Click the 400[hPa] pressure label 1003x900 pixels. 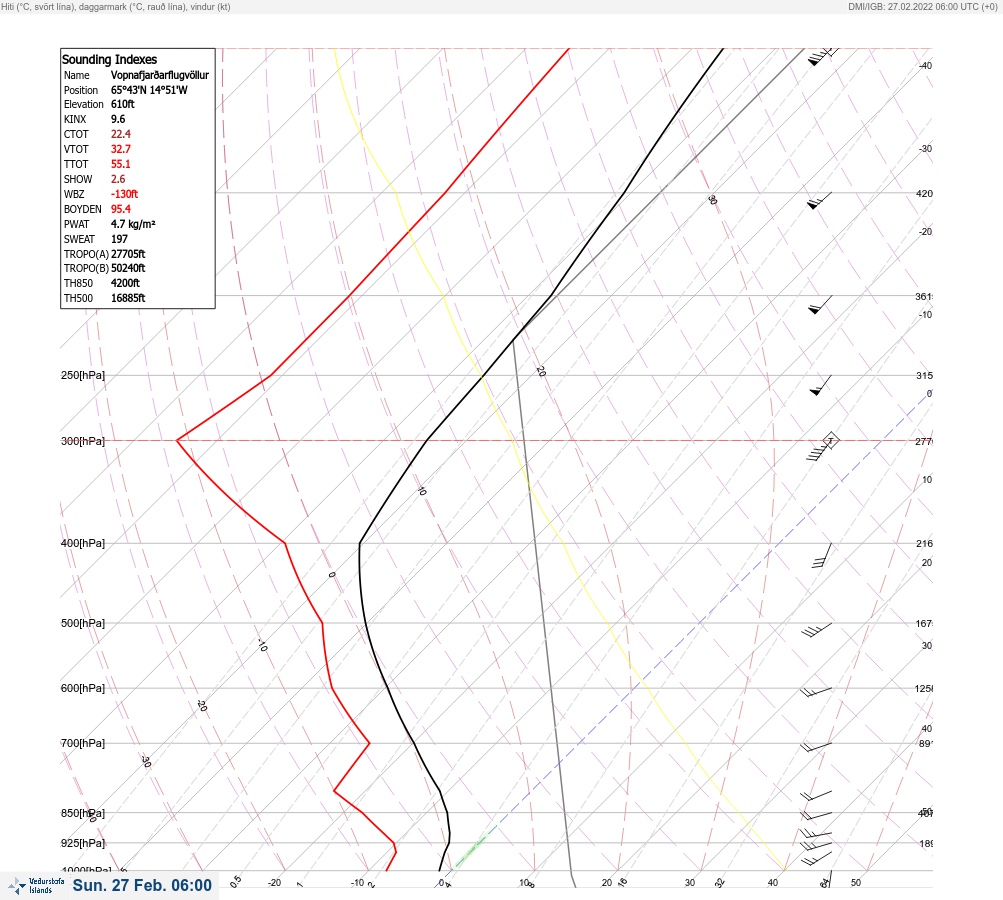coord(83,543)
